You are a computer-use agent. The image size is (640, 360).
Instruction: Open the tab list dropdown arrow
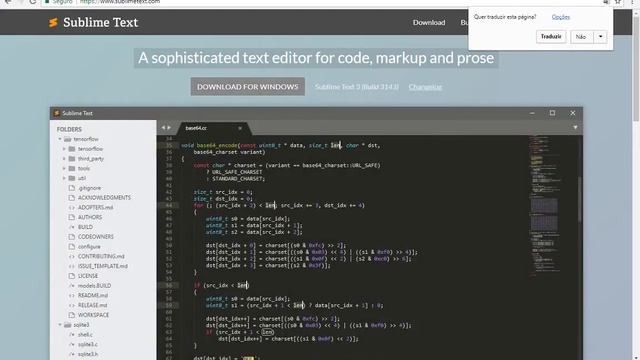[x=575, y=127]
